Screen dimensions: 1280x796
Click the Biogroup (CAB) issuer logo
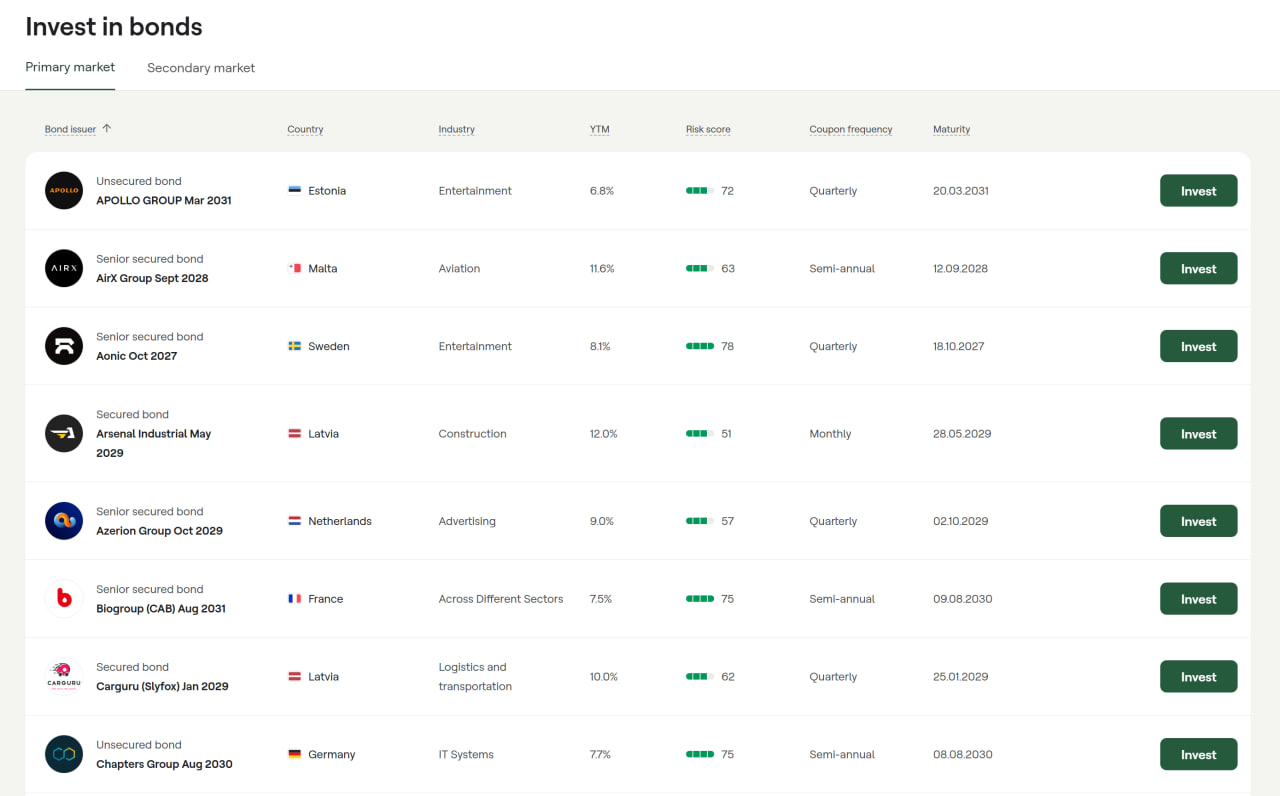(x=64, y=599)
